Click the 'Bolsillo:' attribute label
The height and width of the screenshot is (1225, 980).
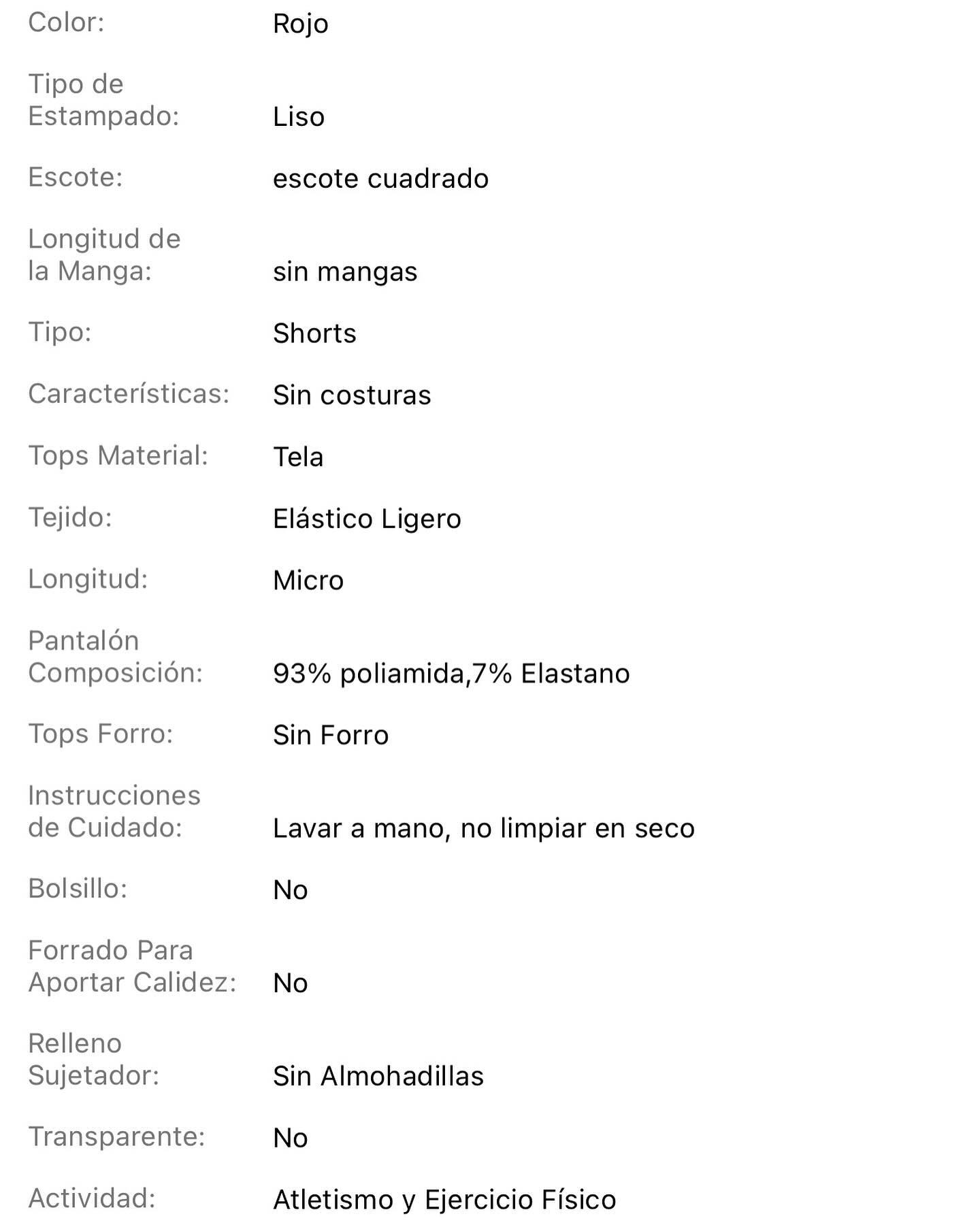click(x=78, y=889)
